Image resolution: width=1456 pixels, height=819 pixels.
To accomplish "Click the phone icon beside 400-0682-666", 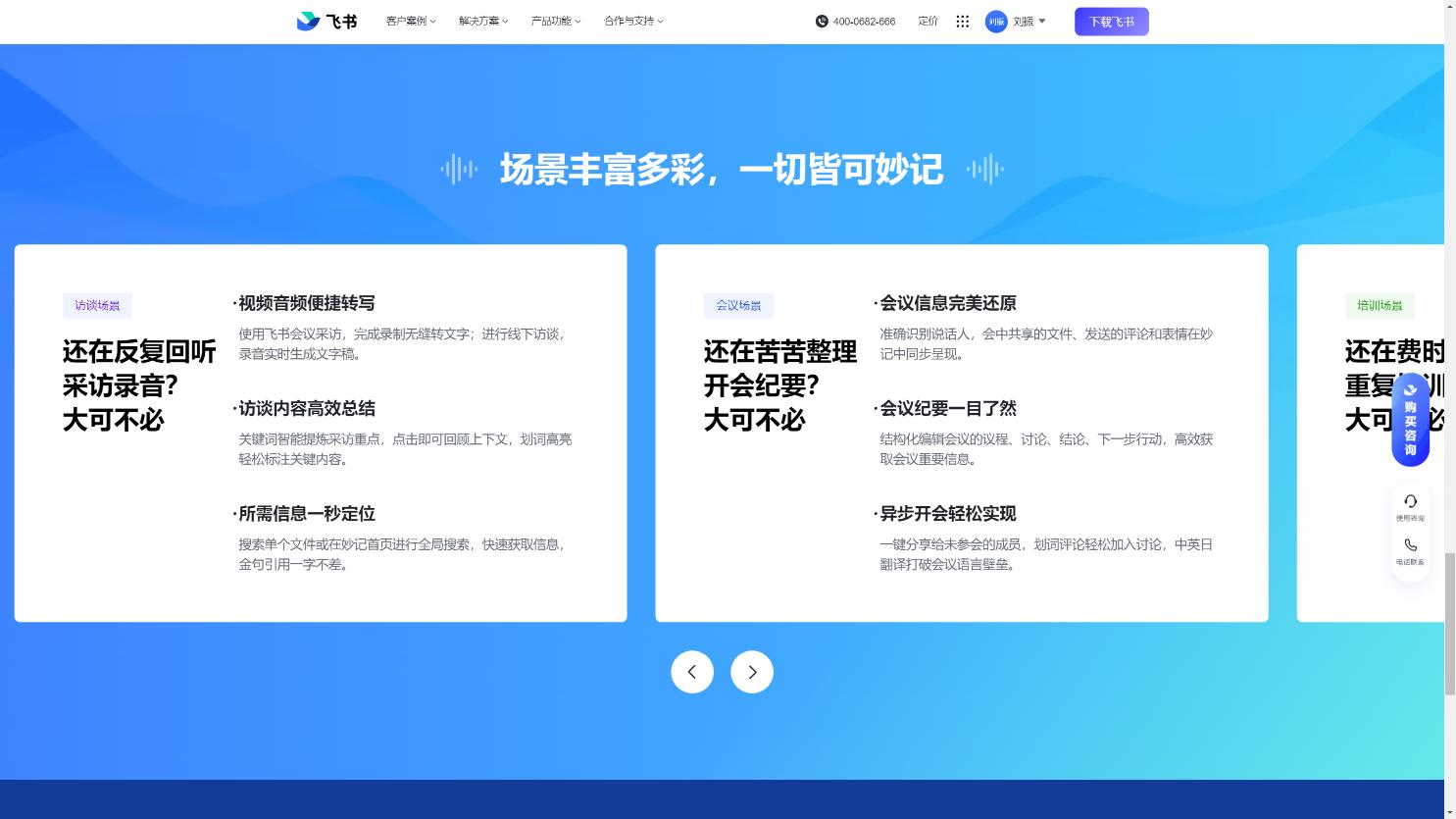I will 822,22.
